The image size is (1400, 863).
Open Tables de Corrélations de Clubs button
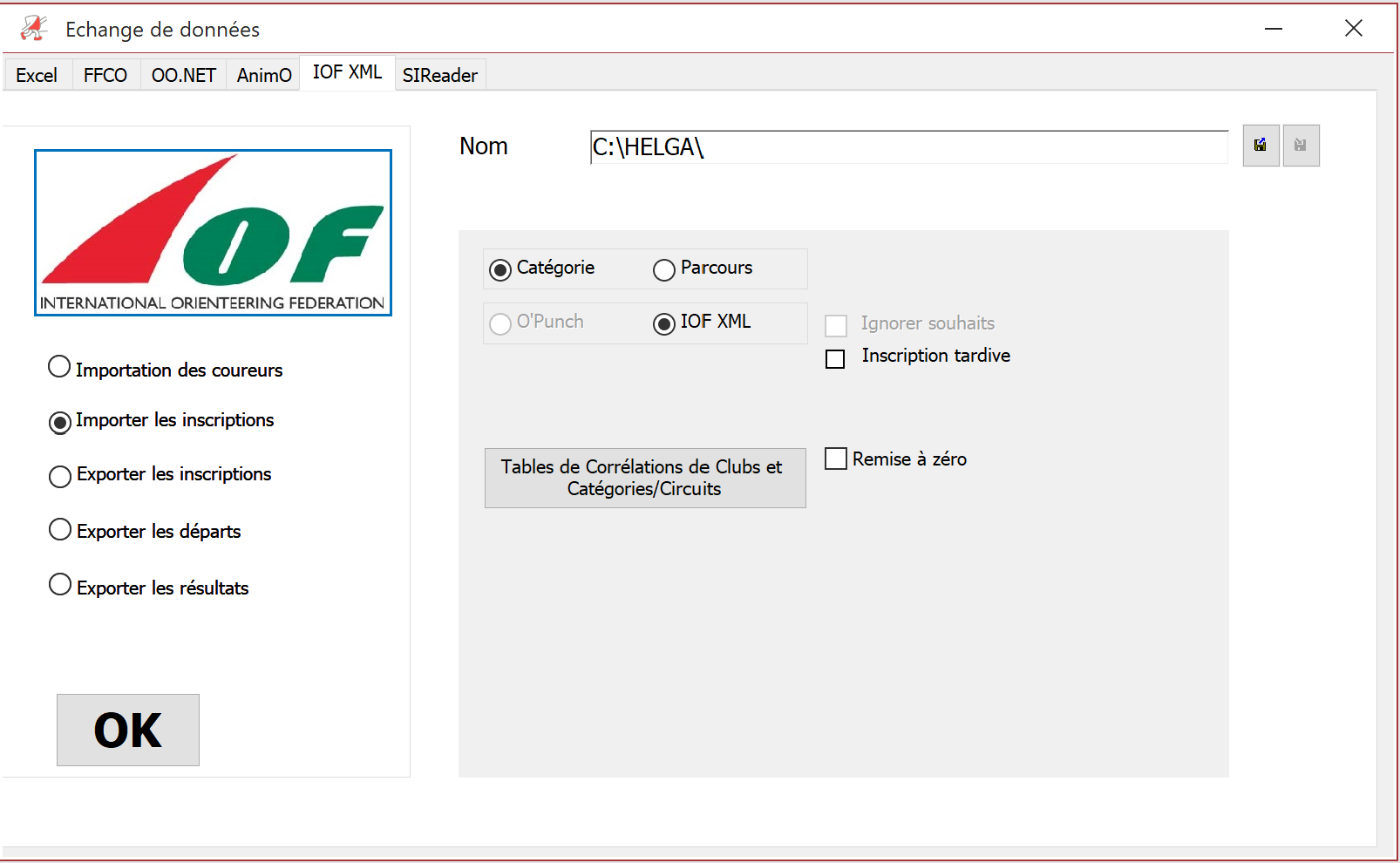645,478
